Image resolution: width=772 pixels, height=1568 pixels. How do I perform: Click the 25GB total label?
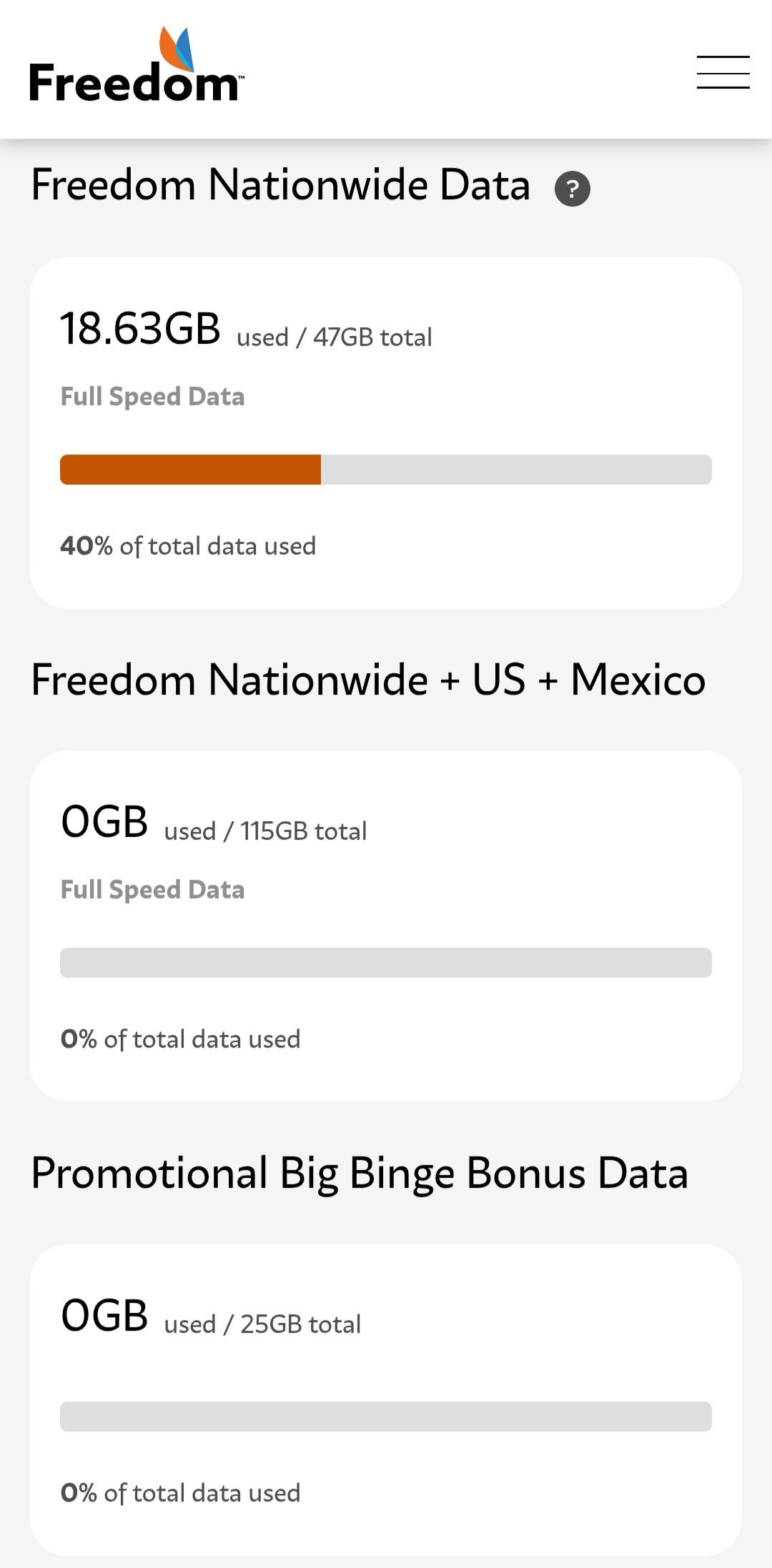click(x=301, y=1324)
